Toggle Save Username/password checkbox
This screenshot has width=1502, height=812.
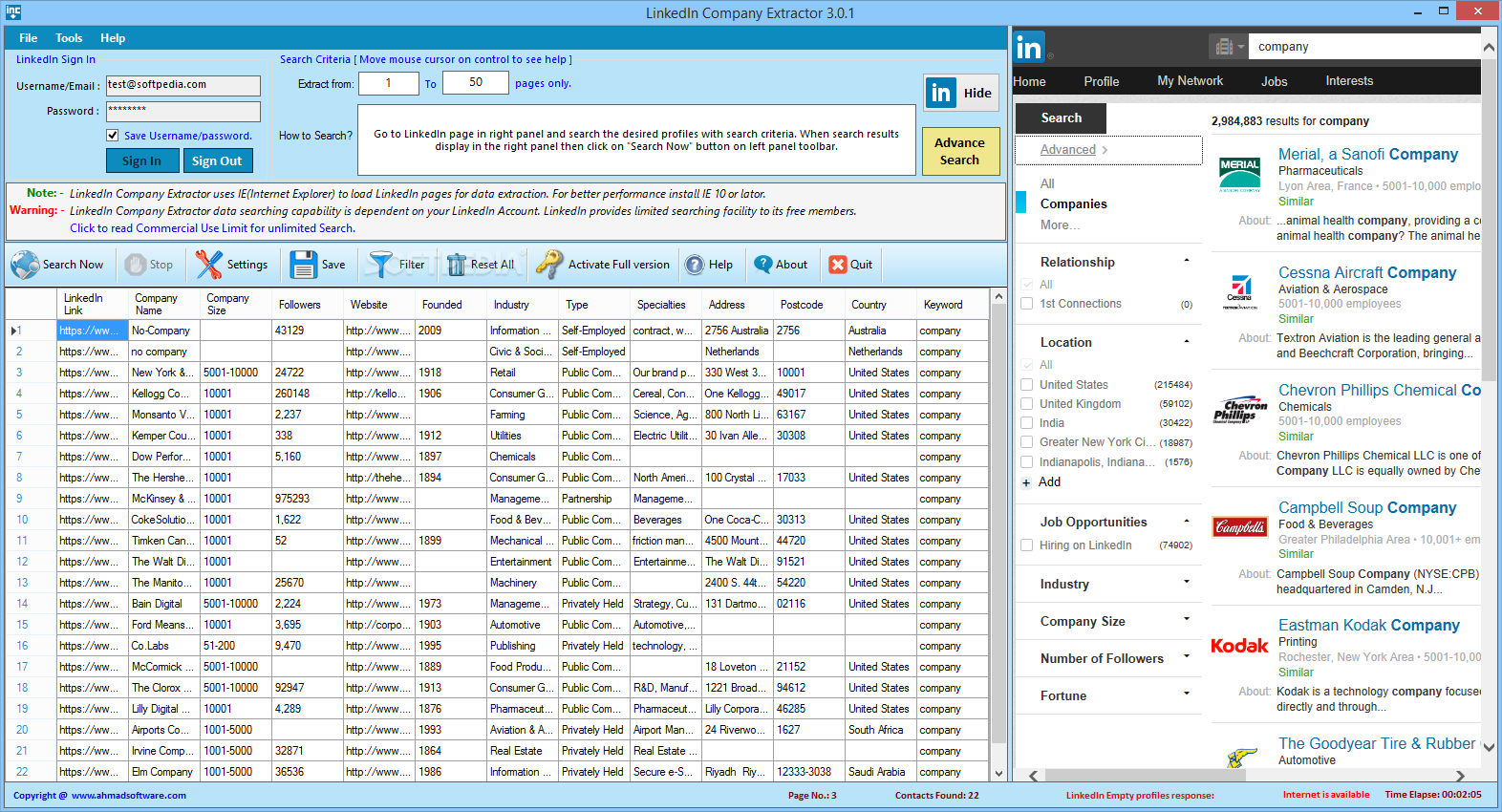(113, 136)
